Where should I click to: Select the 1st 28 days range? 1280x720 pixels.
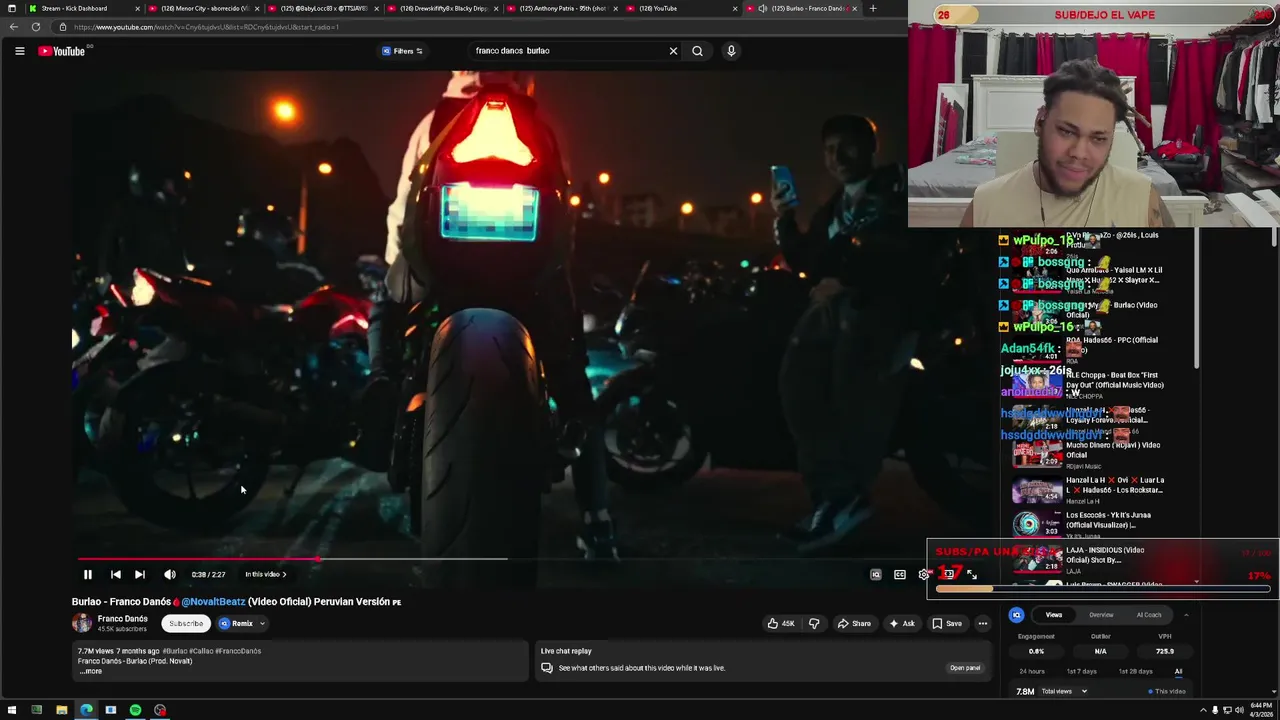(1135, 672)
